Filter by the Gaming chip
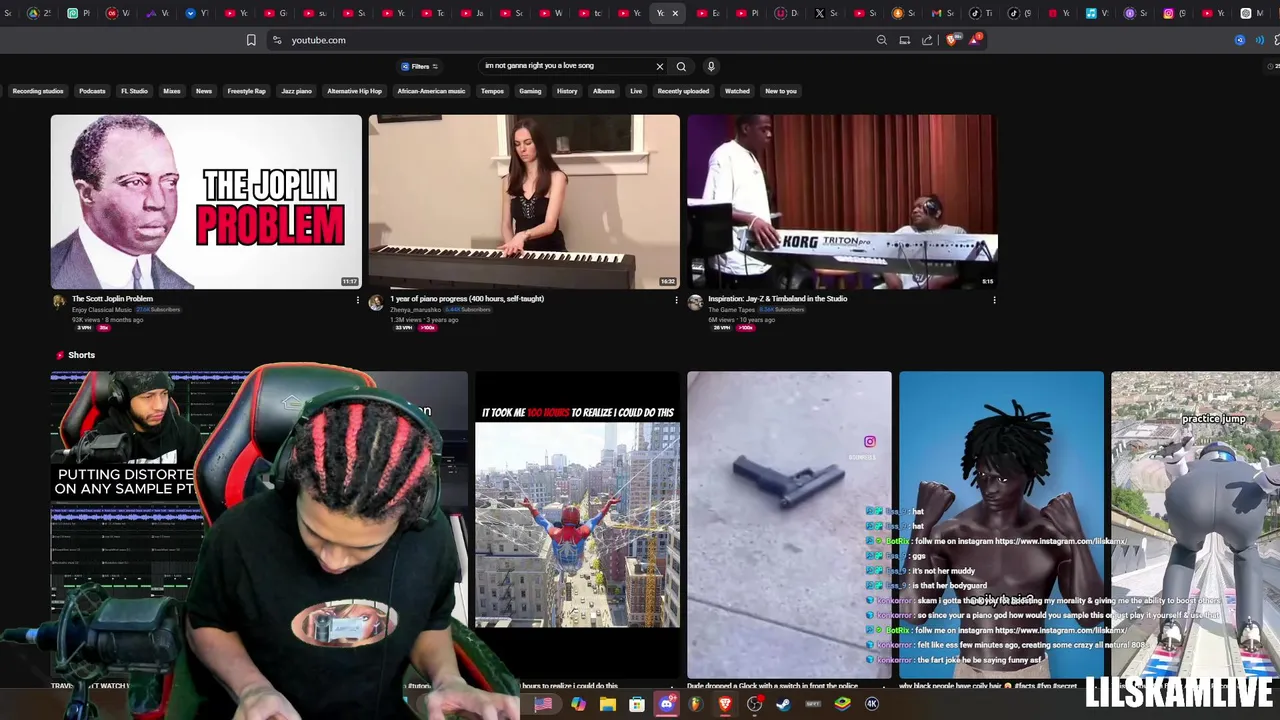This screenshot has width=1280, height=720. click(530, 91)
